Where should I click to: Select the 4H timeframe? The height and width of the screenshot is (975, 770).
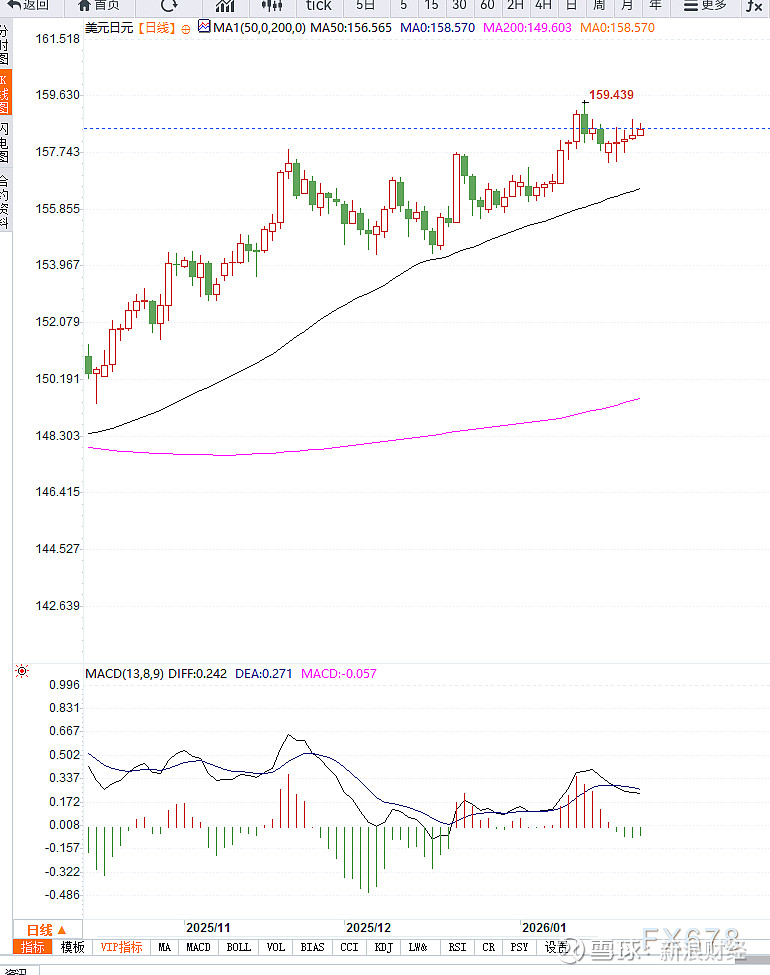coord(543,5)
